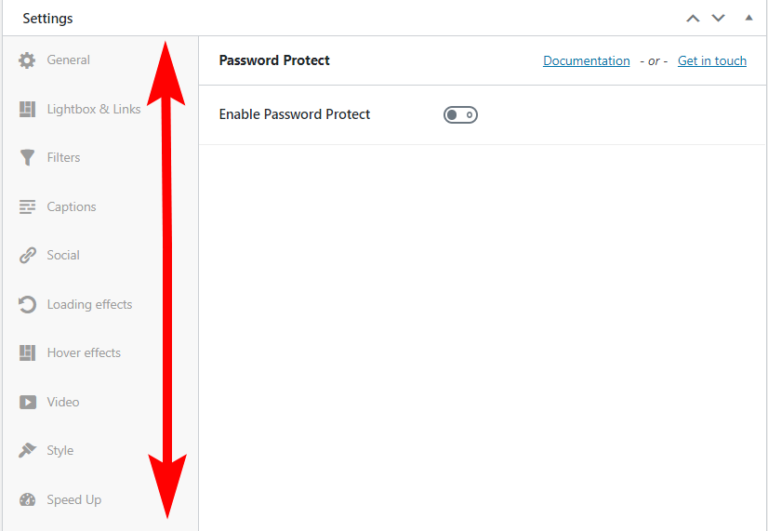The height and width of the screenshot is (531, 768).
Task: Collapse the Settings panel with triangle
Action: pos(748,18)
